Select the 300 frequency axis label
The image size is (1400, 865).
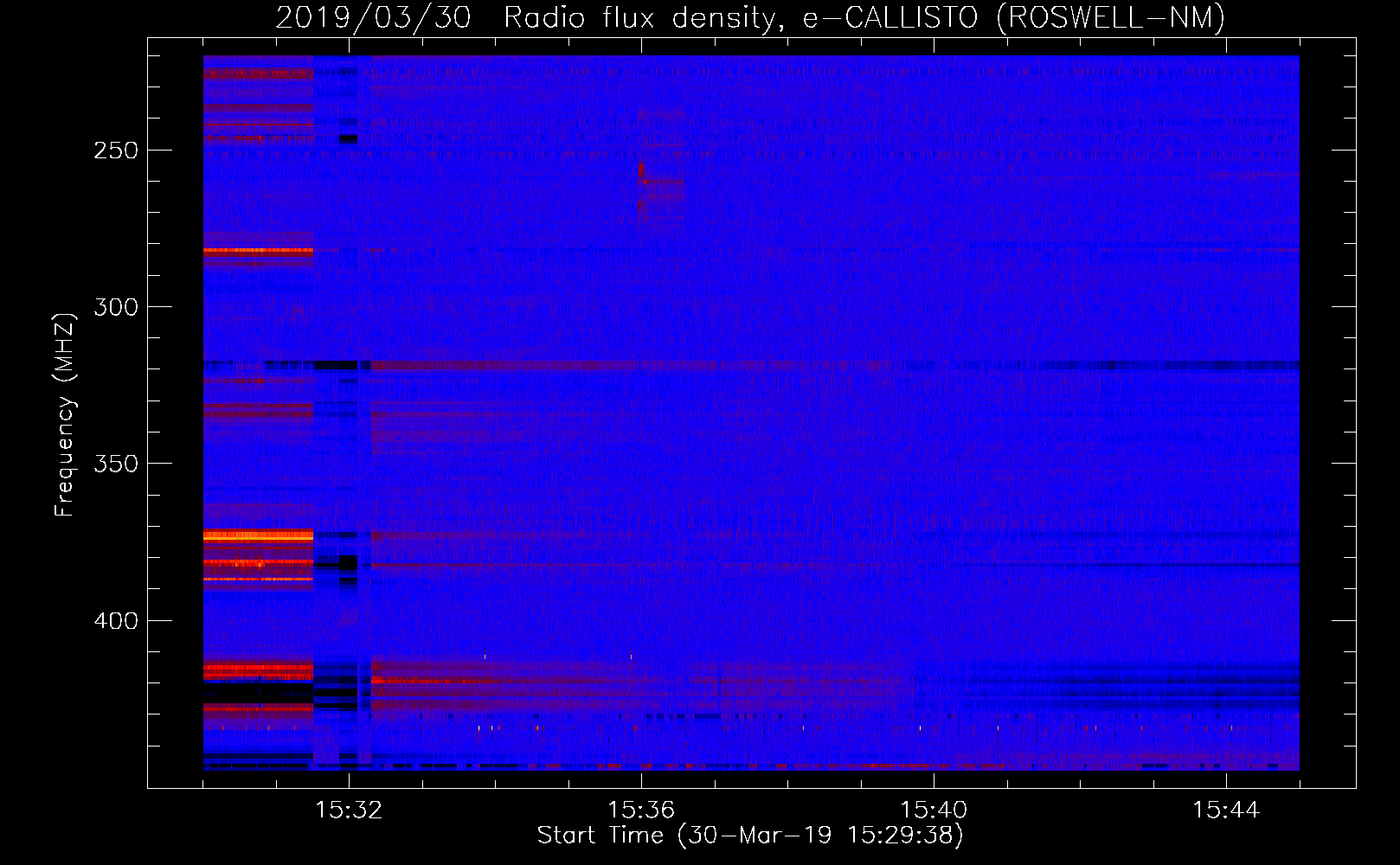[116, 307]
